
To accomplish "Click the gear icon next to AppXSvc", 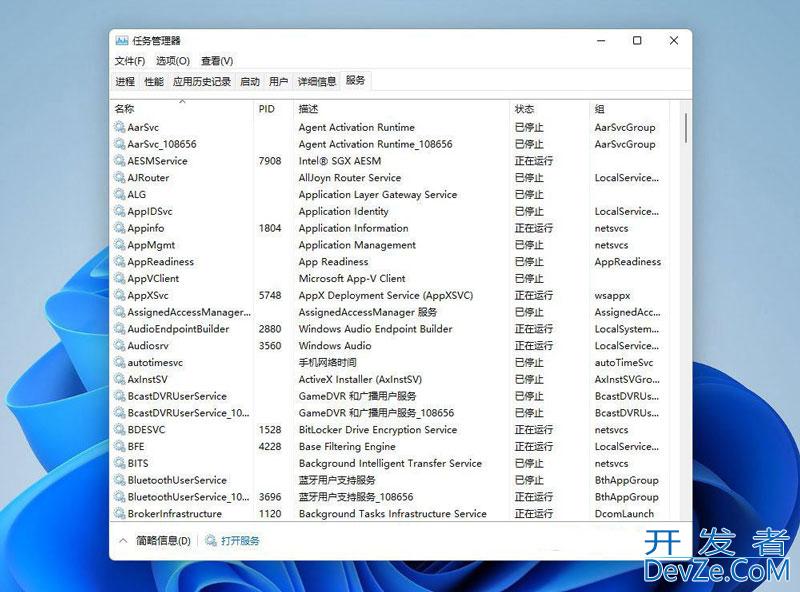I will click(x=119, y=295).
